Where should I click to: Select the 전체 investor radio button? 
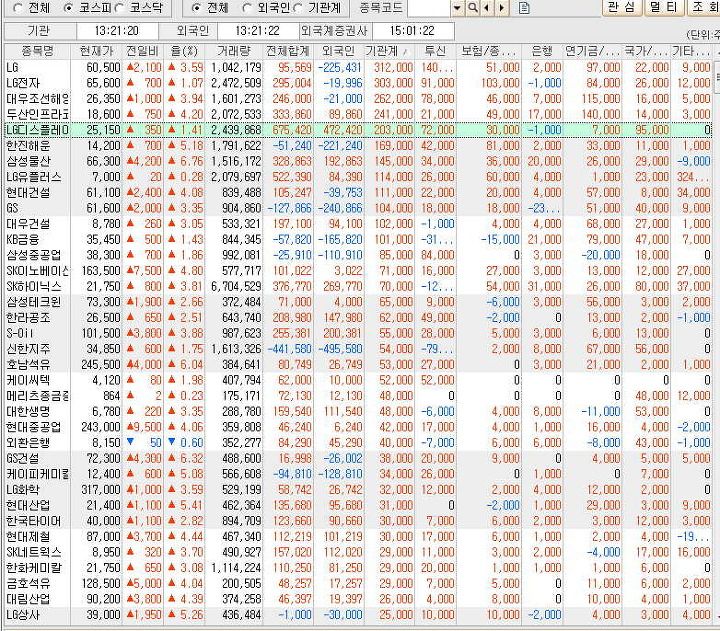(x=196, y=8)
